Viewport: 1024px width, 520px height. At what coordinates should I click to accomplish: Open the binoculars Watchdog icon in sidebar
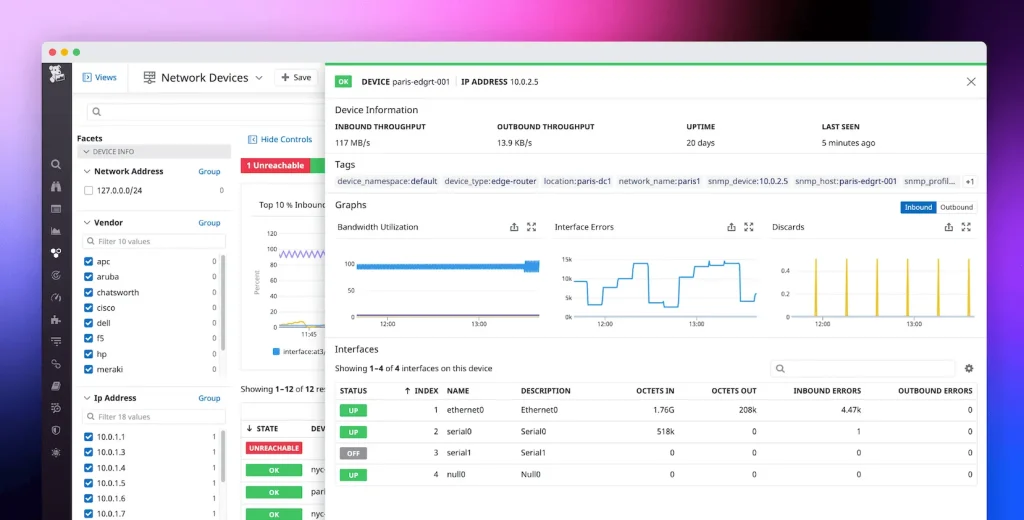point(56,187)
